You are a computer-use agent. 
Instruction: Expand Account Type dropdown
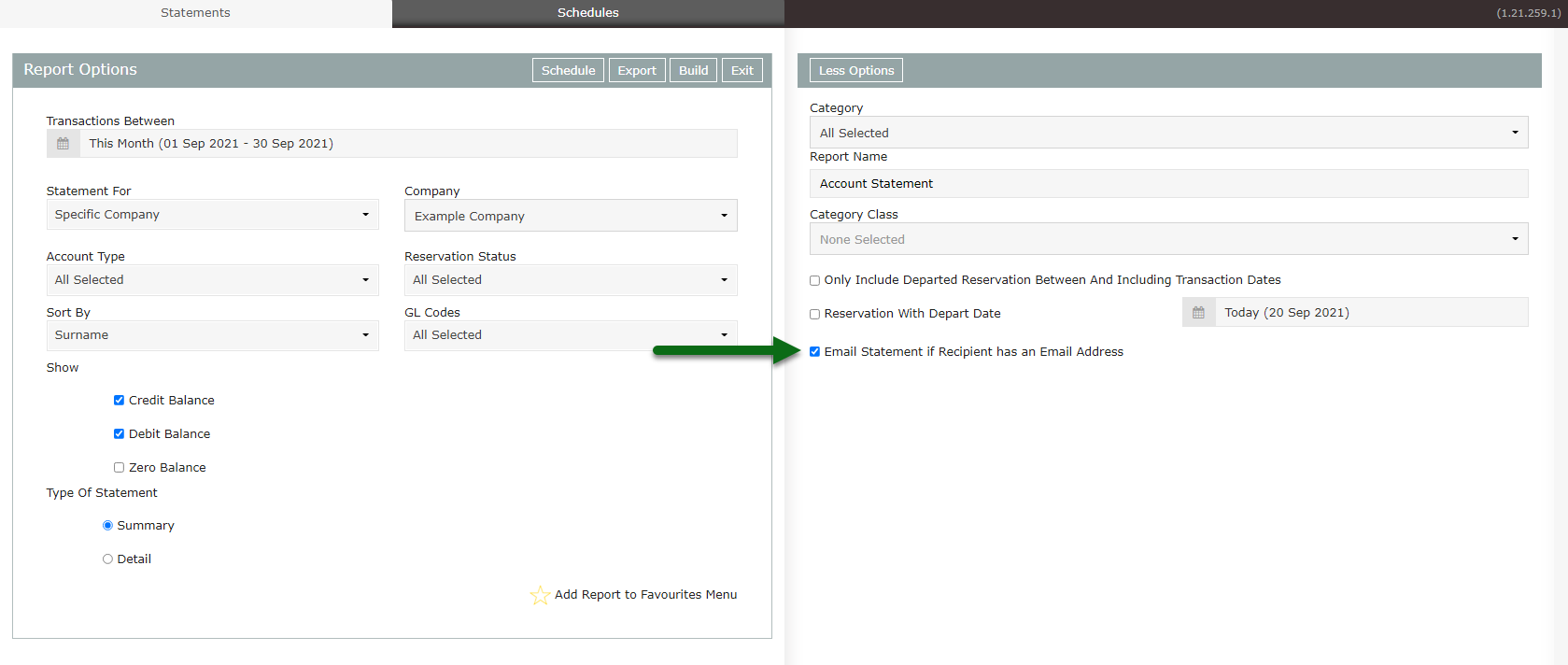213,280
